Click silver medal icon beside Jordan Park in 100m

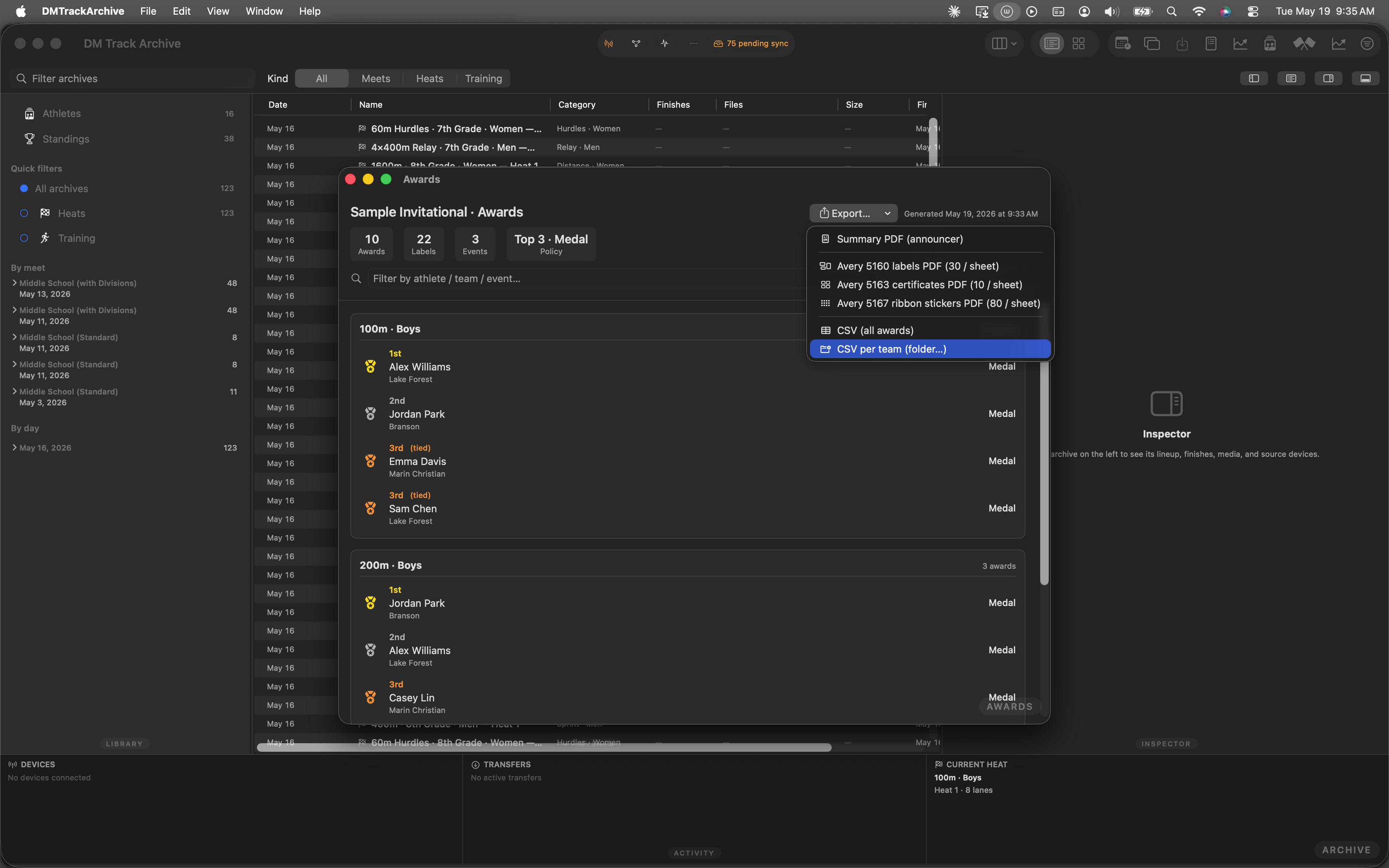coord(371,413)
